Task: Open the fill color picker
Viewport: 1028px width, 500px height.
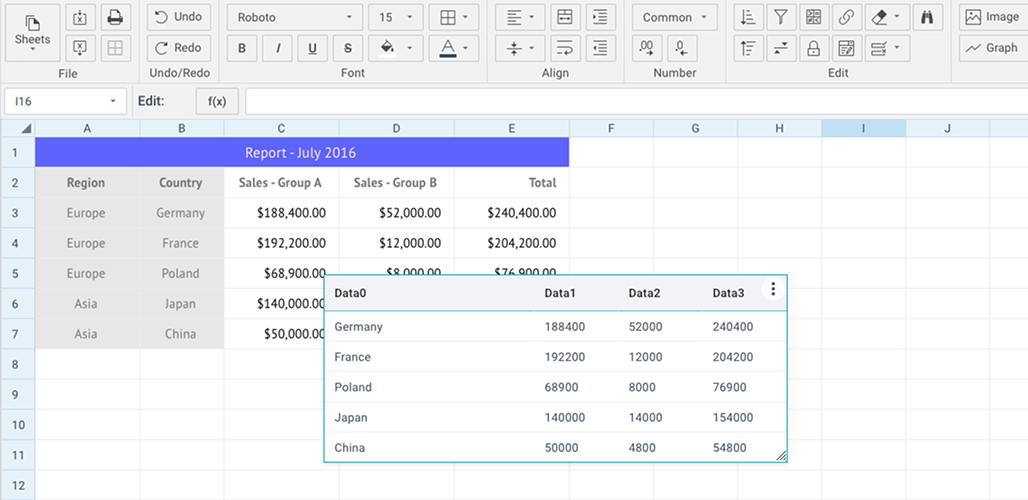Action: tap(394, 48)
